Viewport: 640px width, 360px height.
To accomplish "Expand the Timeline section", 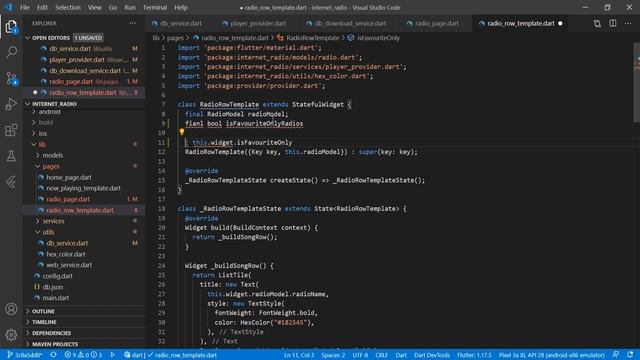I will (x=44, y=322).
